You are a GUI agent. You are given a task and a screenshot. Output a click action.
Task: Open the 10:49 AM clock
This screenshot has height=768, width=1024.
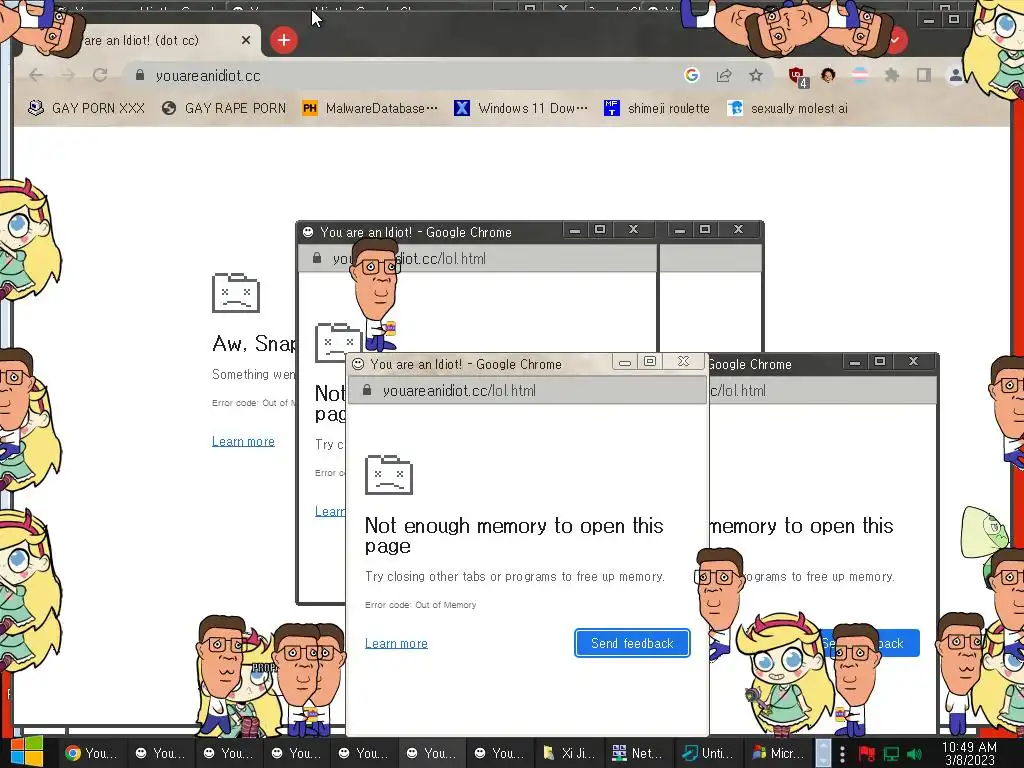969,754
